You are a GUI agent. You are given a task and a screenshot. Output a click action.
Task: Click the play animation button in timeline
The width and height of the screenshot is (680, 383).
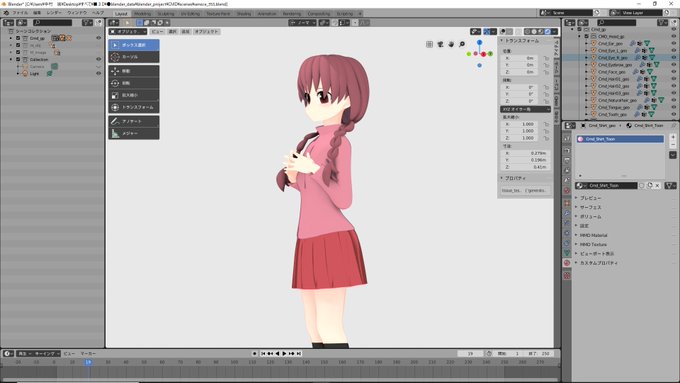pos(284,354)
